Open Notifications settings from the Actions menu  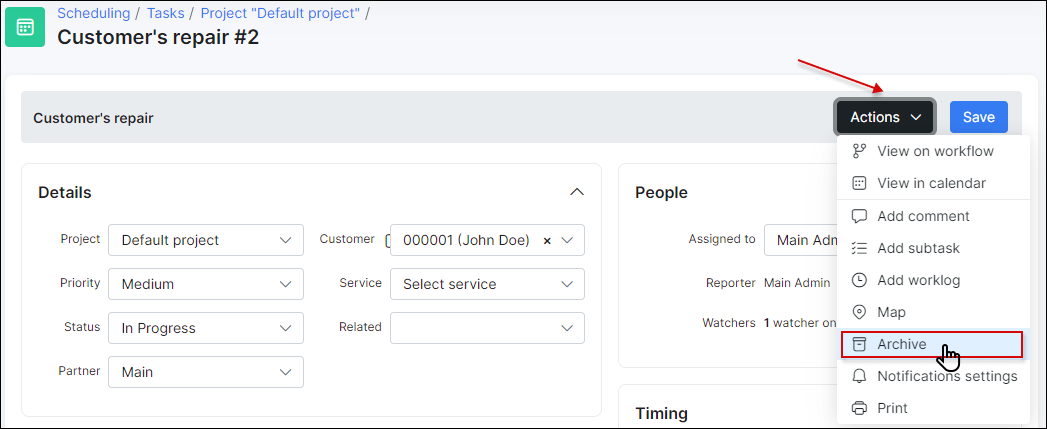(935, 376)
